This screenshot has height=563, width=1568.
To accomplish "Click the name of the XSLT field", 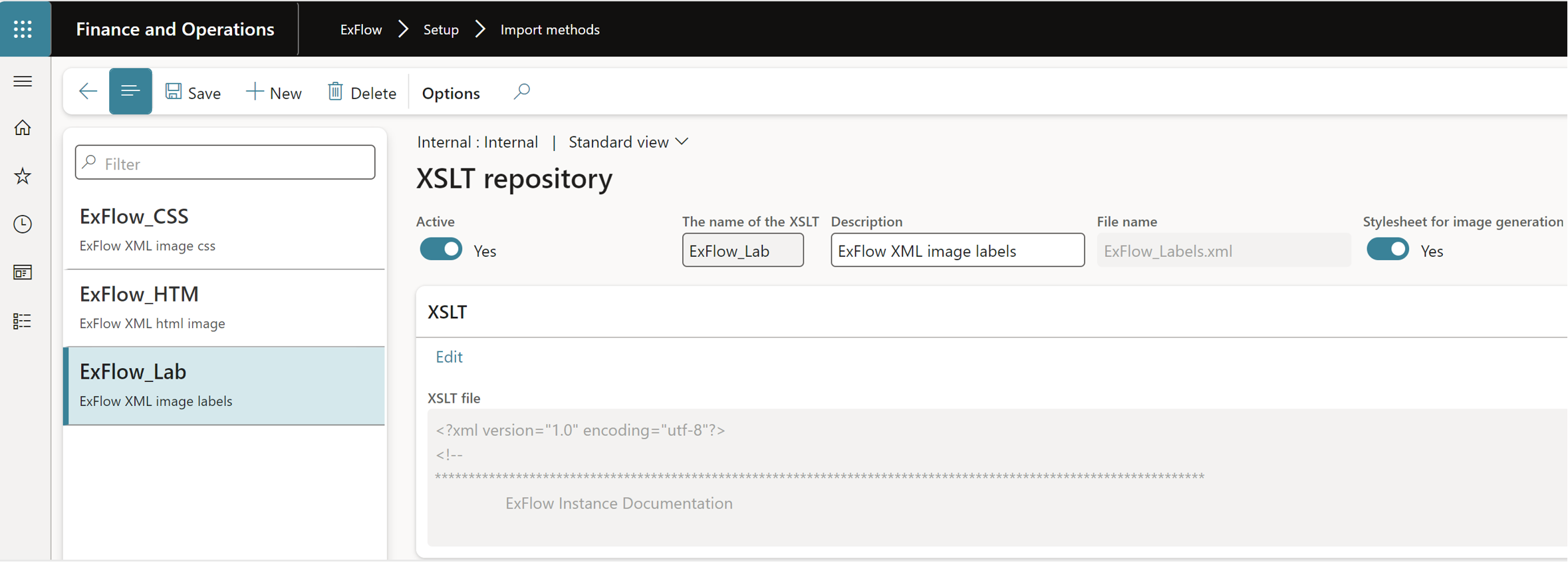I will point(743,250).
